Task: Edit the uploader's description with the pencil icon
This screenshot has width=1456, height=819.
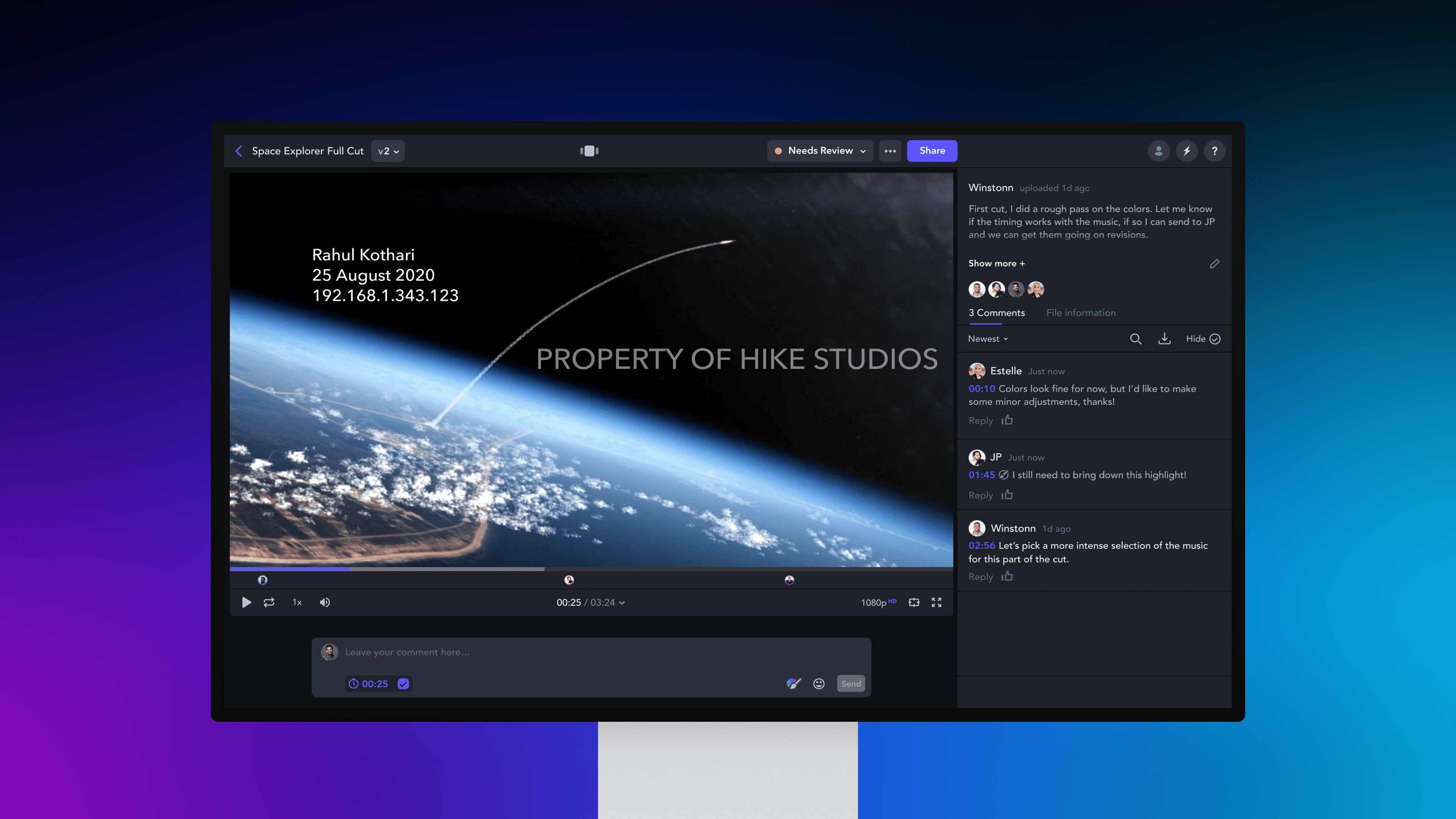Action: click(x=1214, y=264)
